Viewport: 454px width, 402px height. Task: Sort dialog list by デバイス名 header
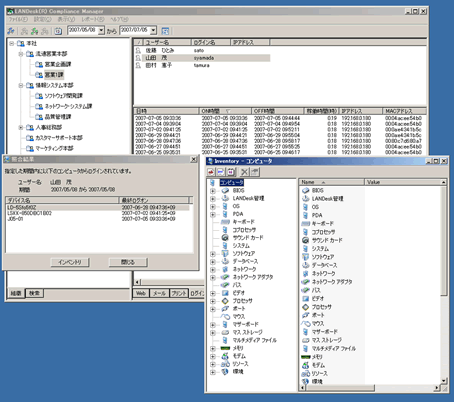point(62,200)
